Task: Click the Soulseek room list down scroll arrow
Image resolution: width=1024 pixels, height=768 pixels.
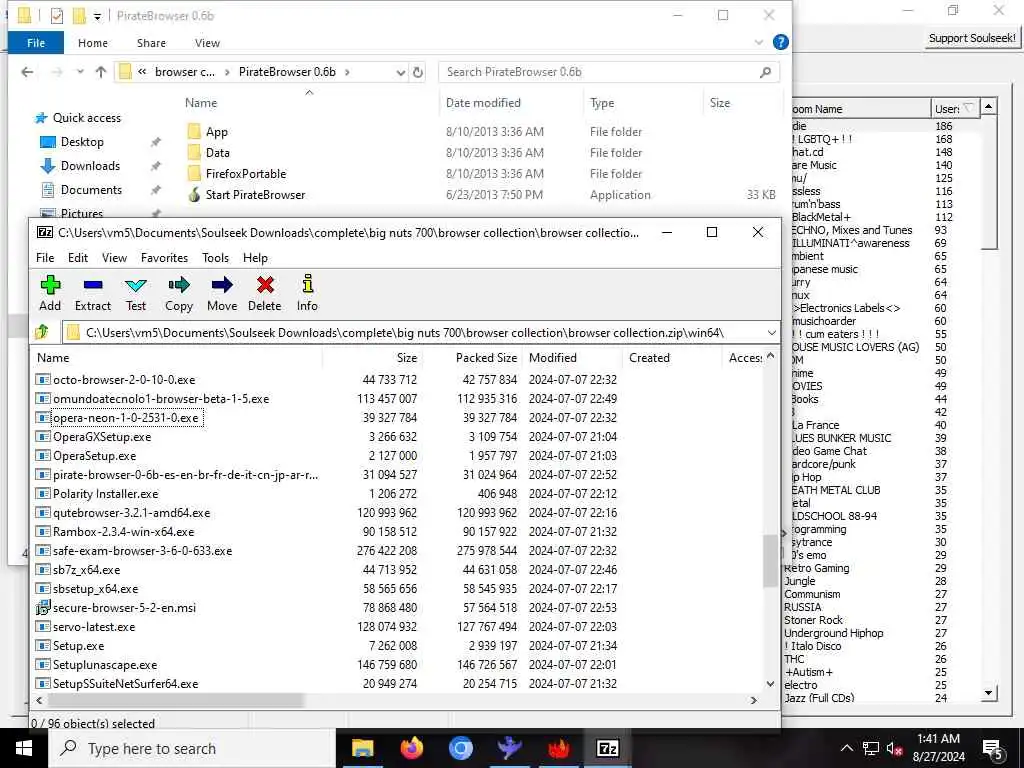Action: tap(989, 693)
